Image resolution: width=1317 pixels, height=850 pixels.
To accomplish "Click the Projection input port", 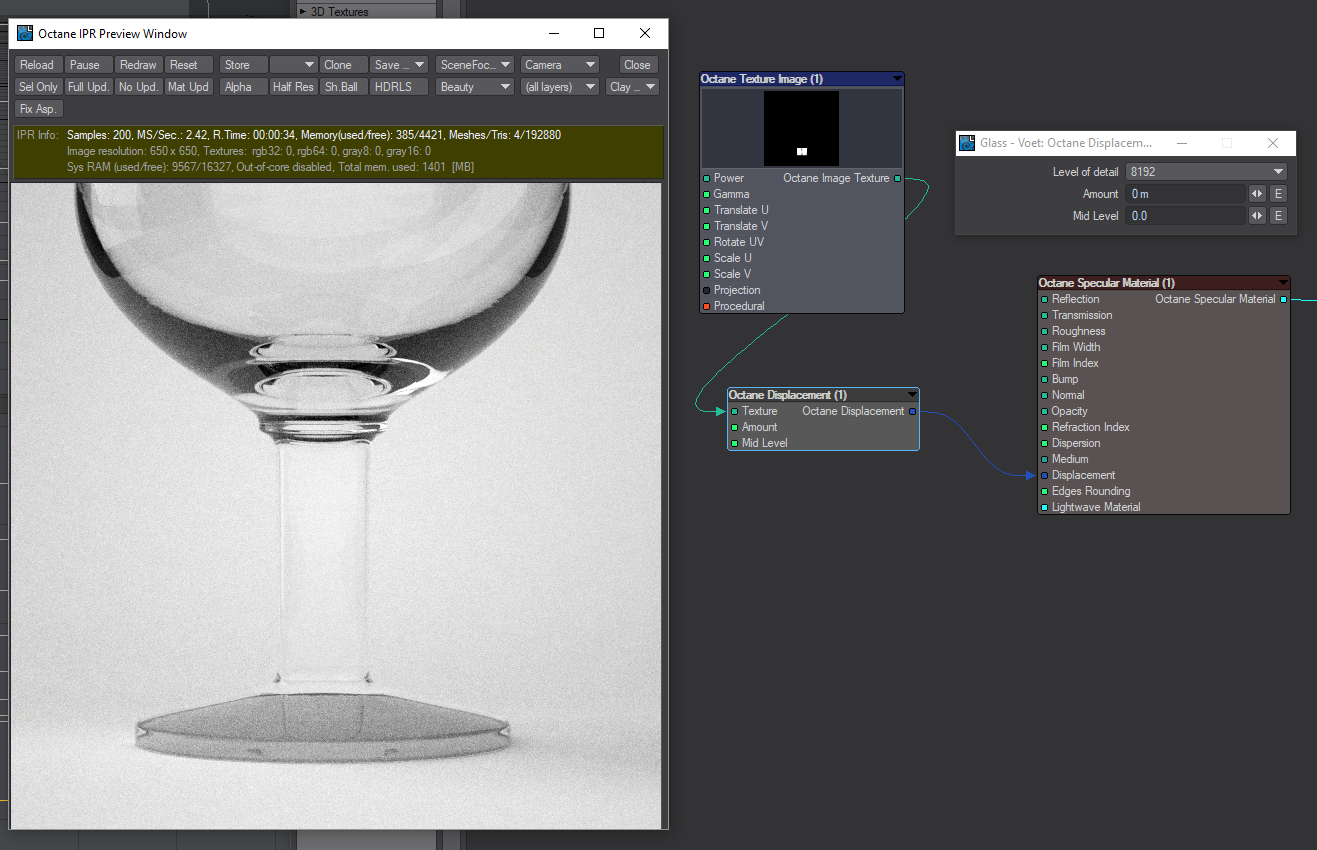I will [706, 291].
